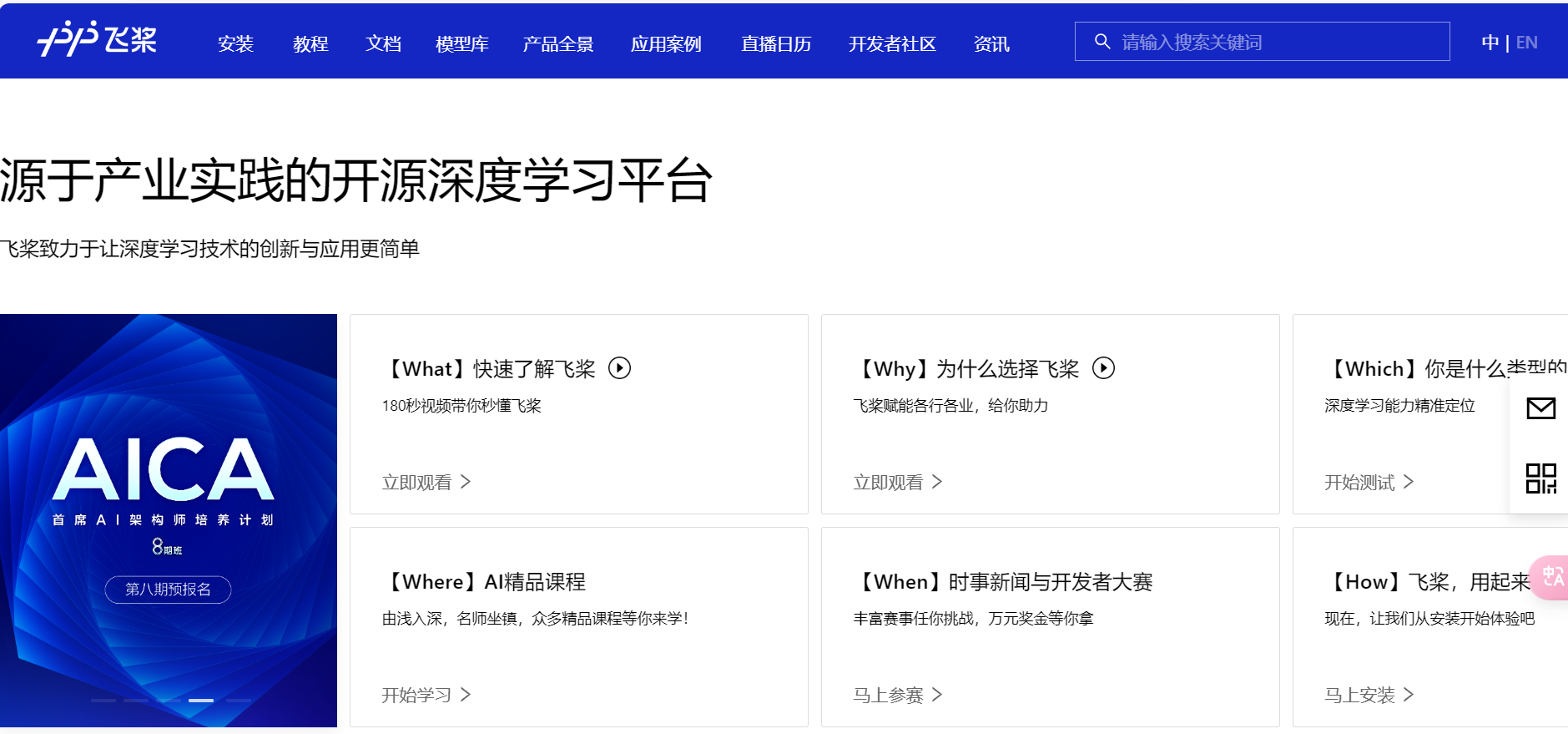Click the 【How】飞桨 card title
The width and height of the screenshot is (1568, 734).
(x=1428, y=582)
